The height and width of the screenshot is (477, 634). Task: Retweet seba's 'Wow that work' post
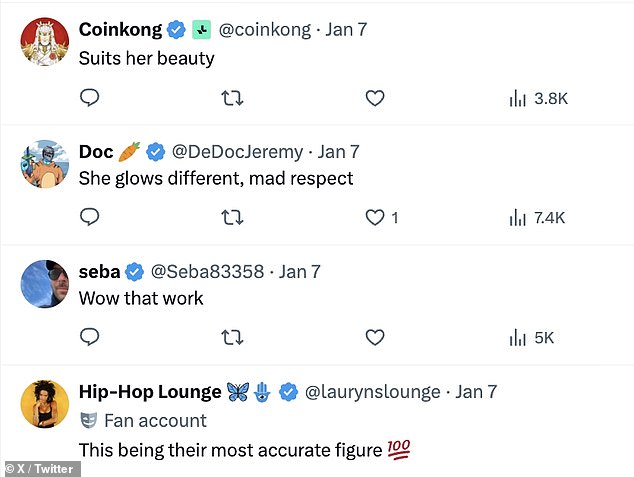[x=232, y=337]
